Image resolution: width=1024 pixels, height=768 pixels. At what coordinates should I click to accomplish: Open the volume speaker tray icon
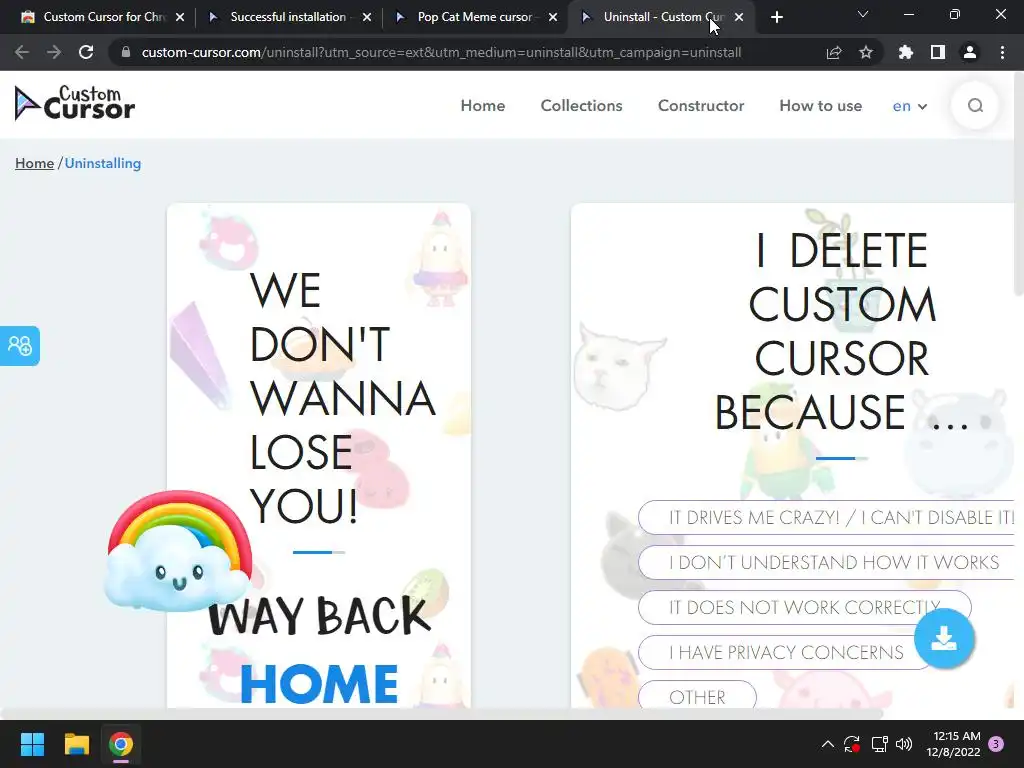coord(904,744)
